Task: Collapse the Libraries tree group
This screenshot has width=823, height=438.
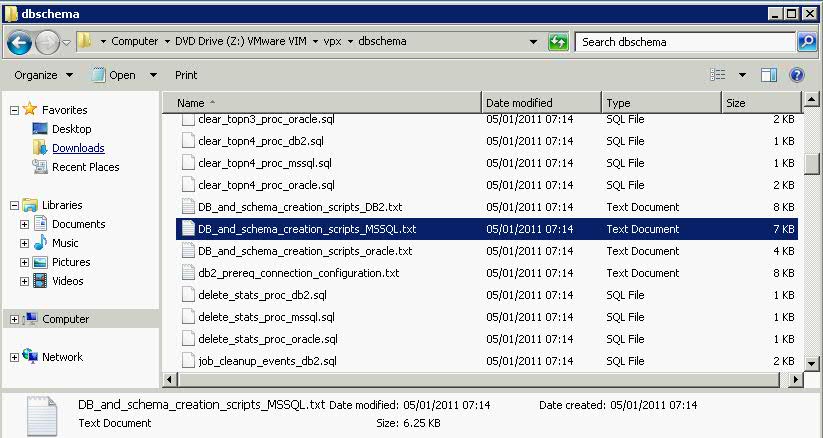Action: (15, 205)
